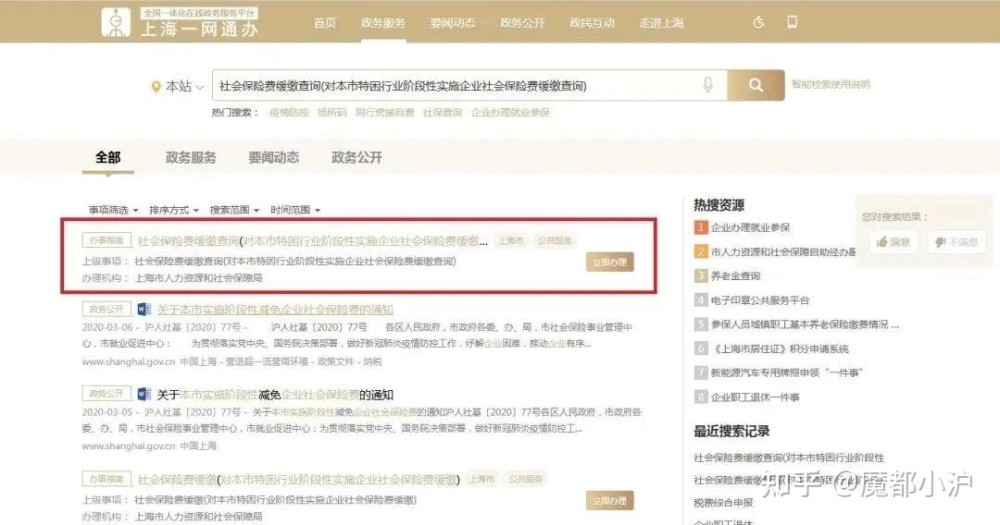Open the 2020-03-05 减免企业社会保险费 通知 title
This screenshot has width=1000, height=525.
(x=275, y=395)
